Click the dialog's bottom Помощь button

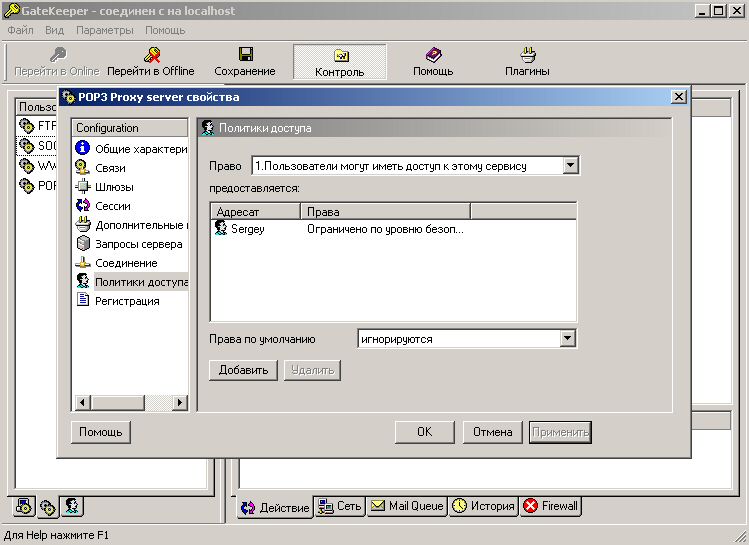point(100,432)
